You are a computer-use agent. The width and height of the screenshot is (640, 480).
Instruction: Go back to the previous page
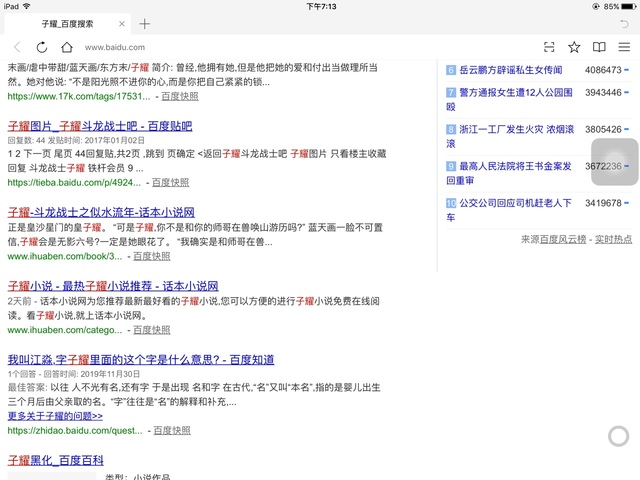click(x=17, y=47)
